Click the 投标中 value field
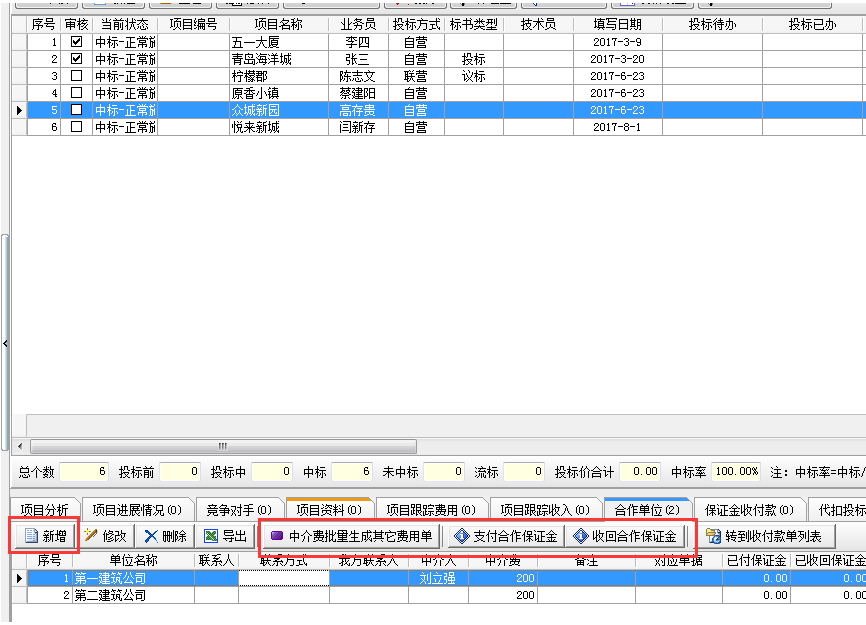Image resolution: width=866 pixels, height=625 pixels. pyautogui.click(x=272, y=472)
